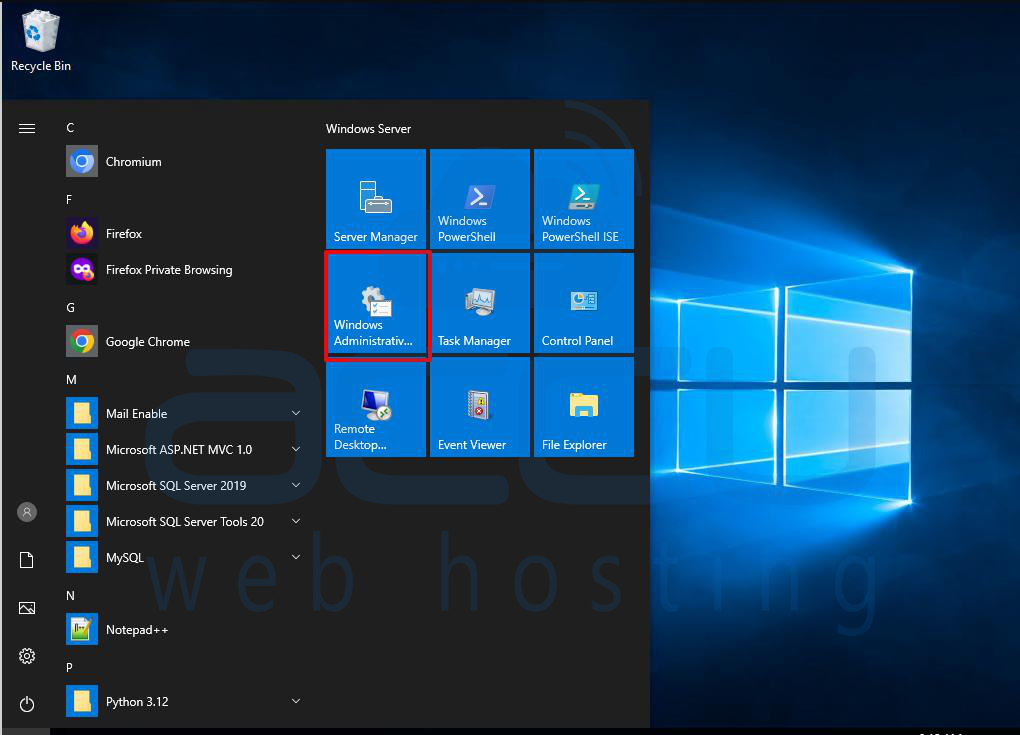Viewport: 1020px width, 735px height.
Task: Expand the Start menu hamburger menu
Action: [x=26, y=128]
